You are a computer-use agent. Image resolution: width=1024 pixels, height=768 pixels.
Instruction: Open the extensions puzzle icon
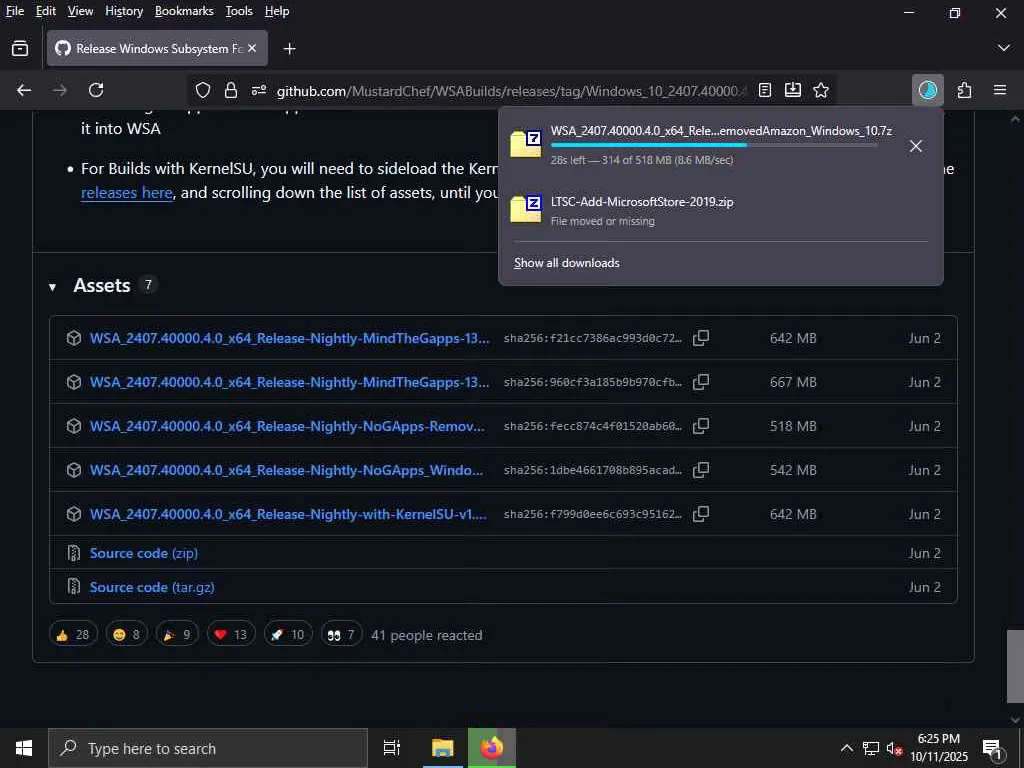pyautogui.click(x=964, y=90)
